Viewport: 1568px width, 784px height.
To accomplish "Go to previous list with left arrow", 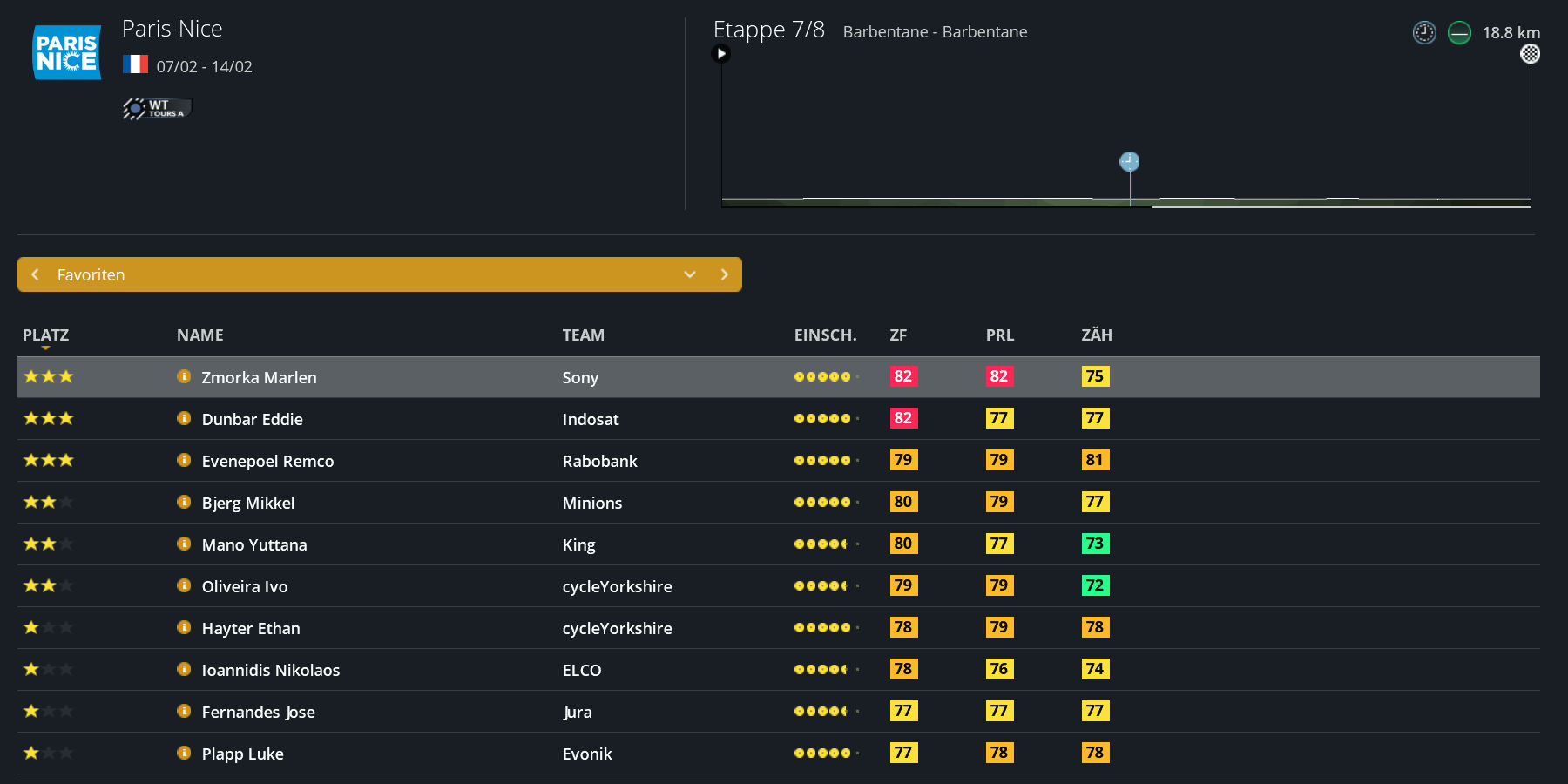I will click(35, 274).
